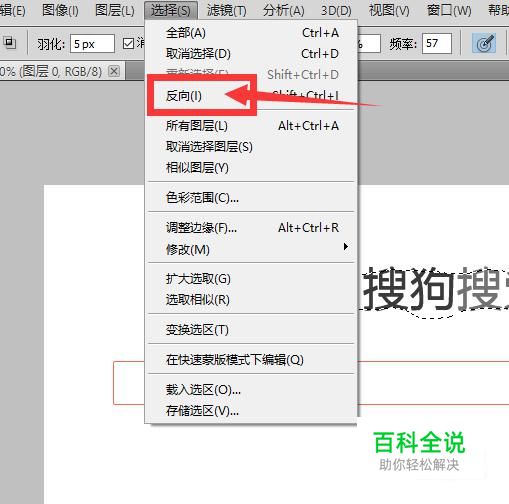Click 反向(I) to invert selection

click(252, 96)
